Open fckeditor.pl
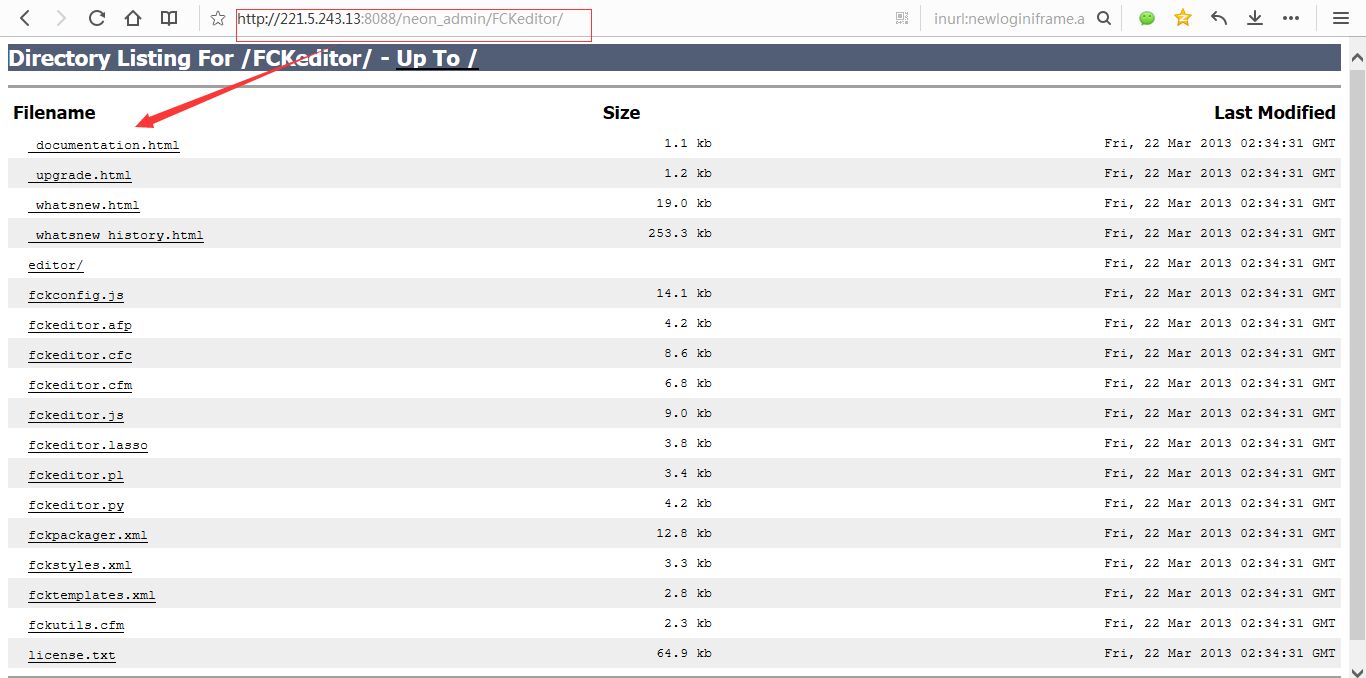This screenshot has width=1366, height=678. pyautogui.click(x=76, y=475)
